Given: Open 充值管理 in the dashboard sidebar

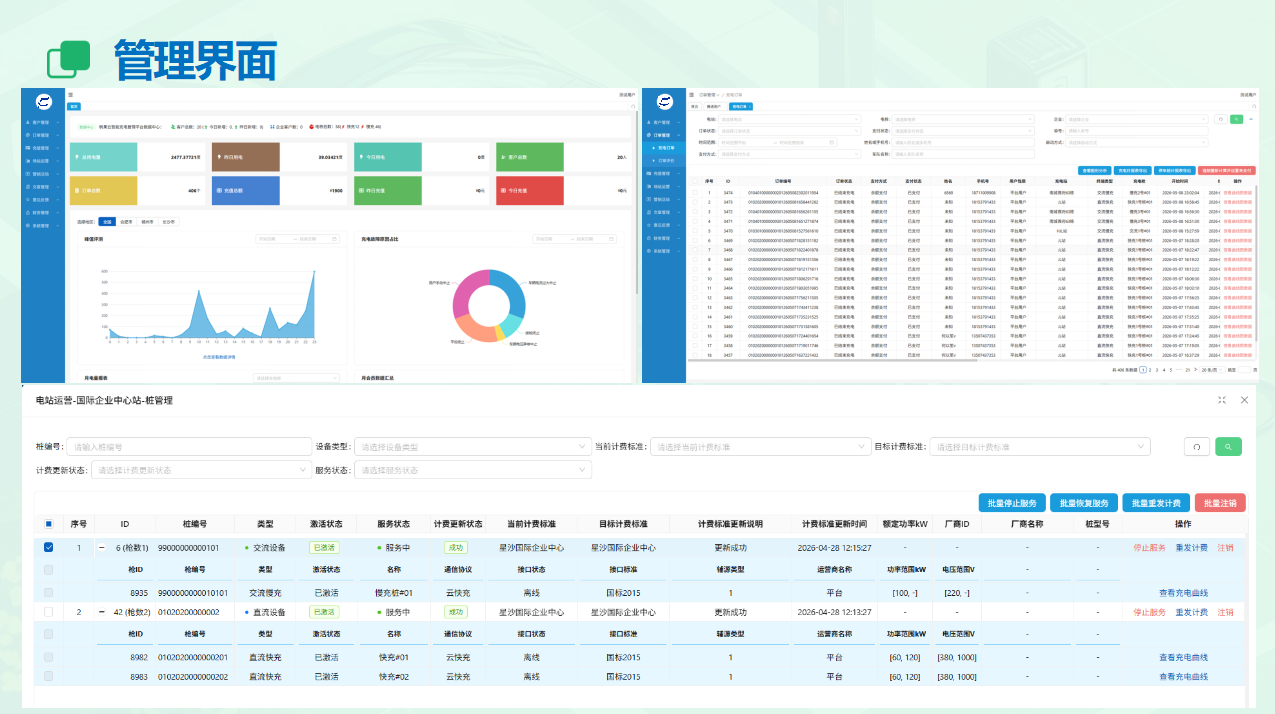Looking at the screenshot, I should [41, 148].
